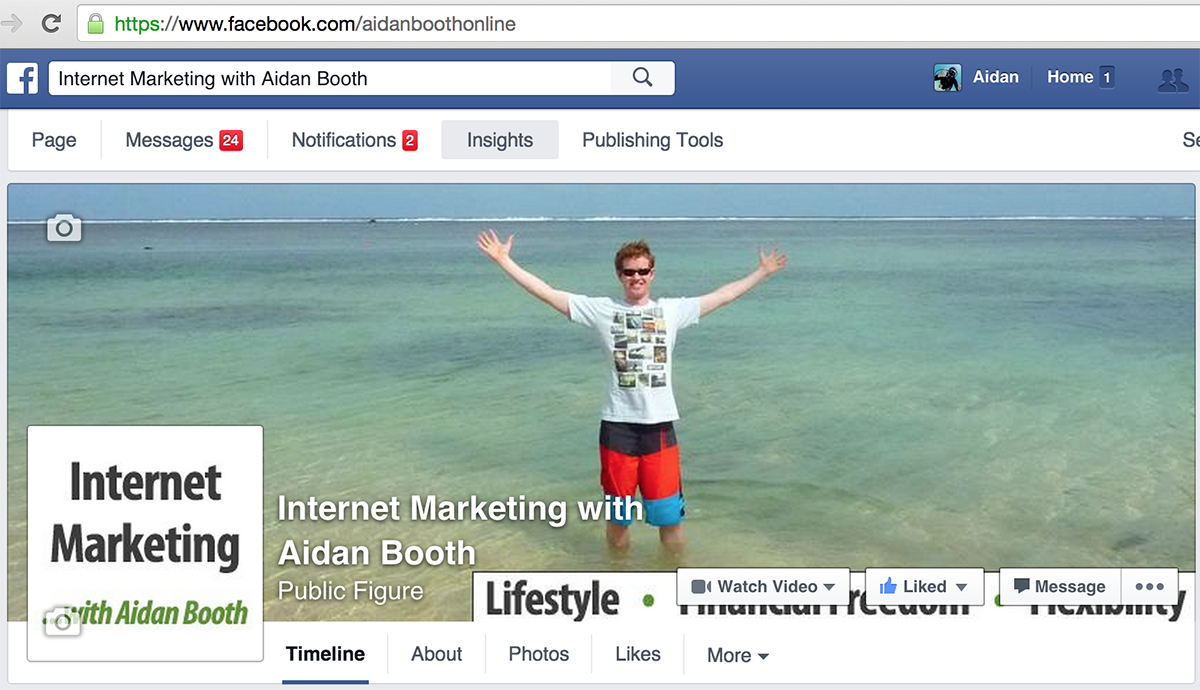Click the page title over cover photo
This screenshot has height=690, width=1200.
[x=461, y=530]
